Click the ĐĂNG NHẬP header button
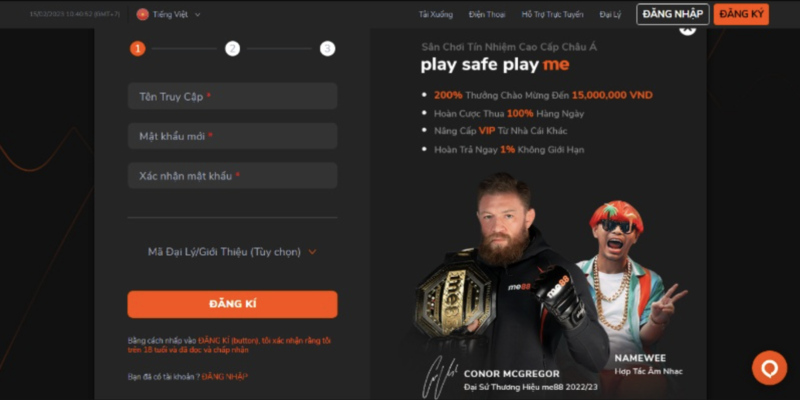 tap(672, 14)
